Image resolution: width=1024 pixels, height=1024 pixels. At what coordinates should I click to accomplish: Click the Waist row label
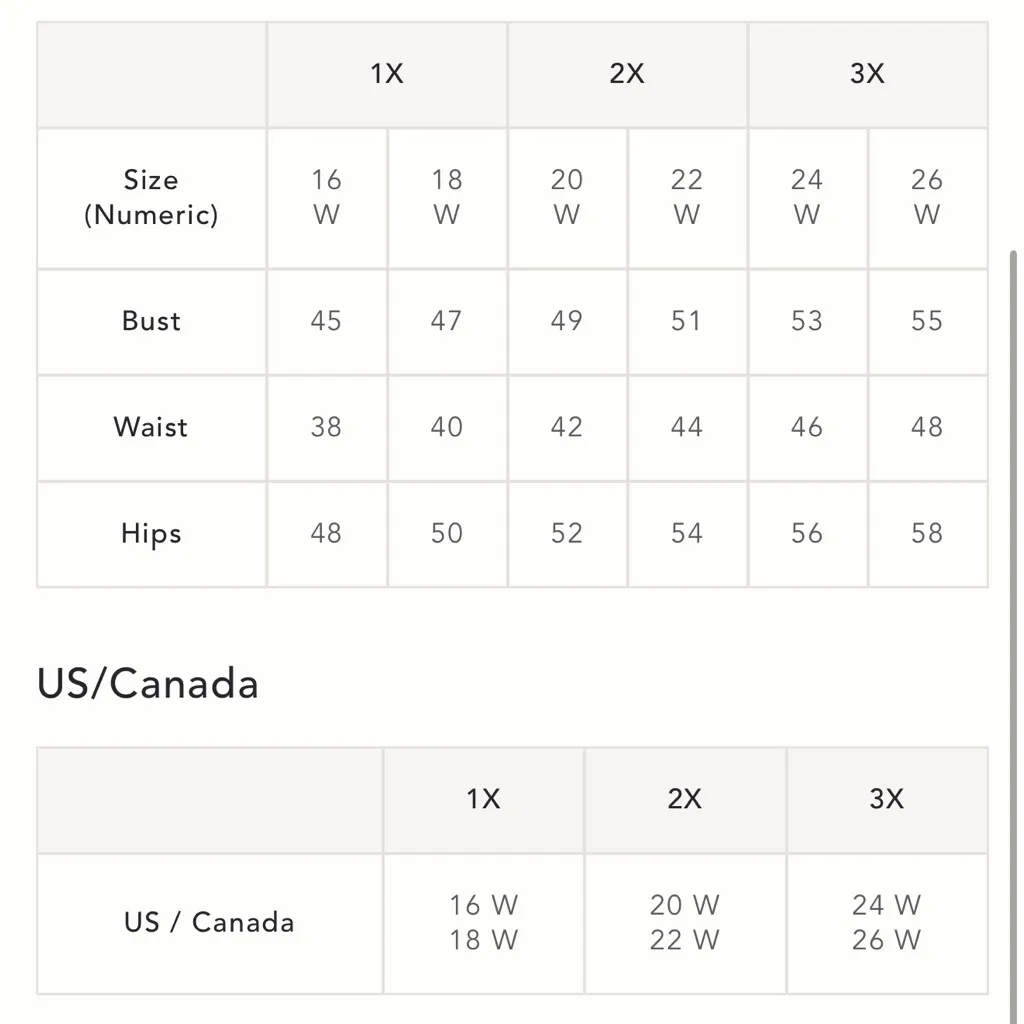(151, 427)
